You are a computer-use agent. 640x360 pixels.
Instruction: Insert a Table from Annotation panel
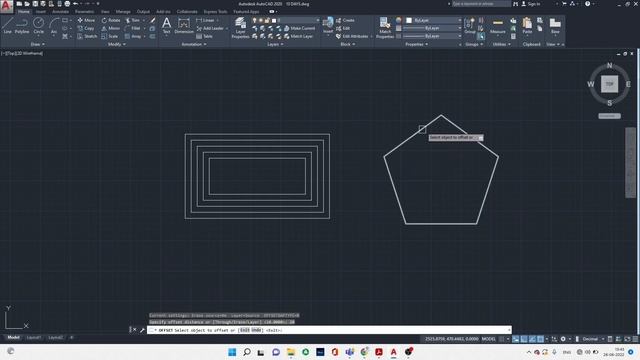point(204,36)
